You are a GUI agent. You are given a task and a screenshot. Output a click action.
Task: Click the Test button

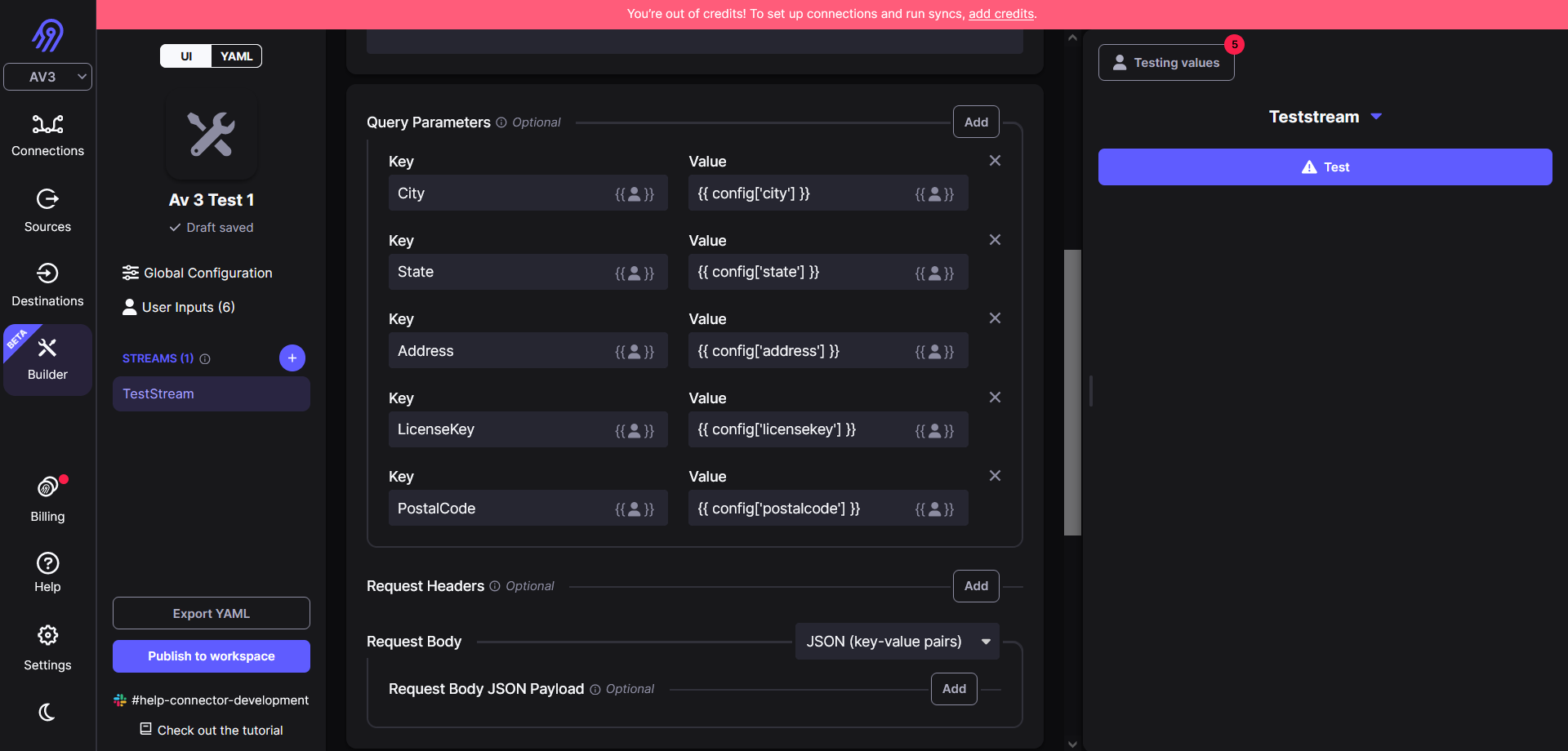1325,167
